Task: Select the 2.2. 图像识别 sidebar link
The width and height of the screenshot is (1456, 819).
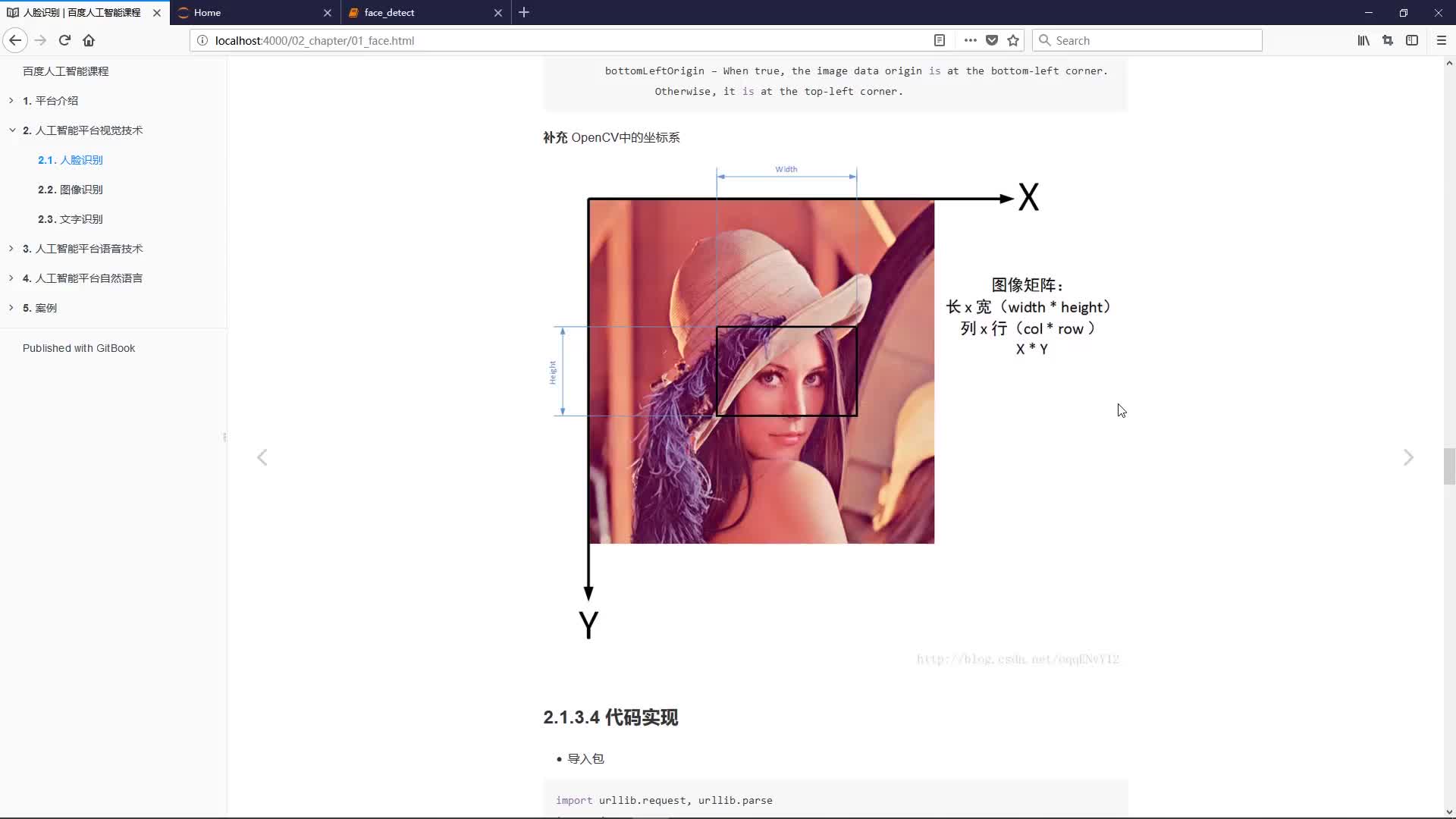Action: click(x=71, y=189)
